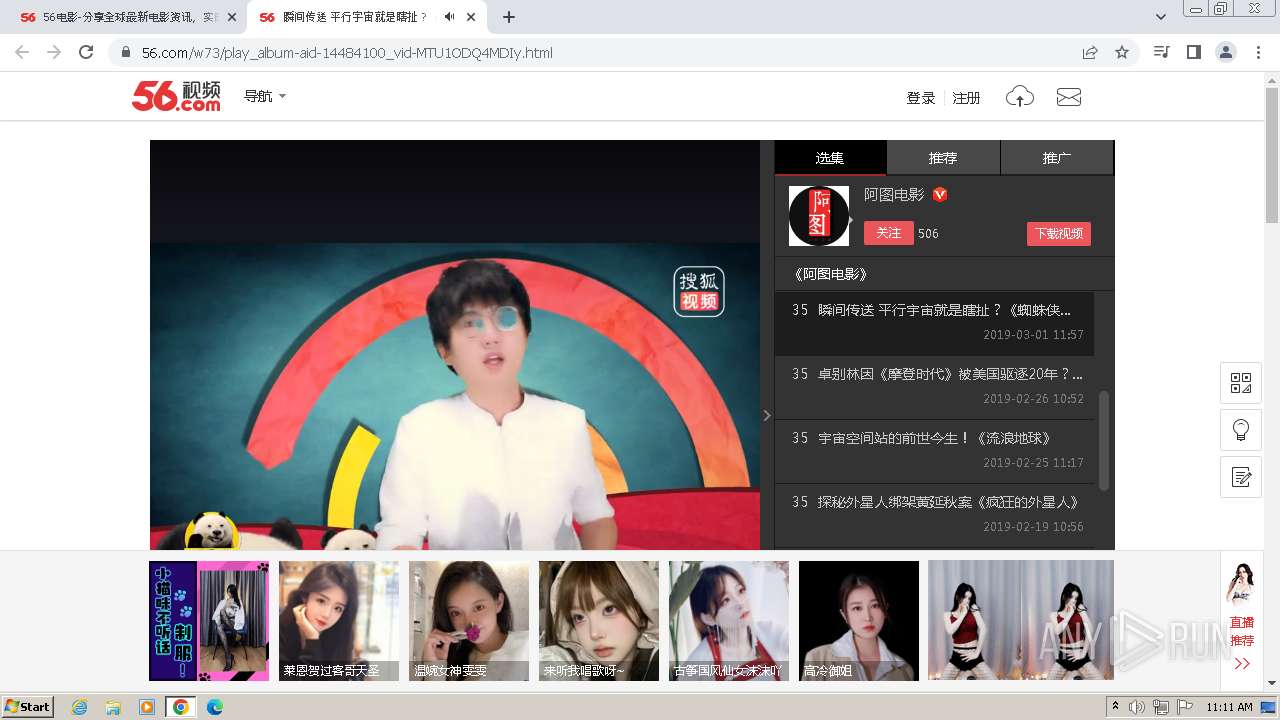Launch Internet Explorer from taskbar
Viewport: 1280px width, 720px height.
[x=79, y=707]
